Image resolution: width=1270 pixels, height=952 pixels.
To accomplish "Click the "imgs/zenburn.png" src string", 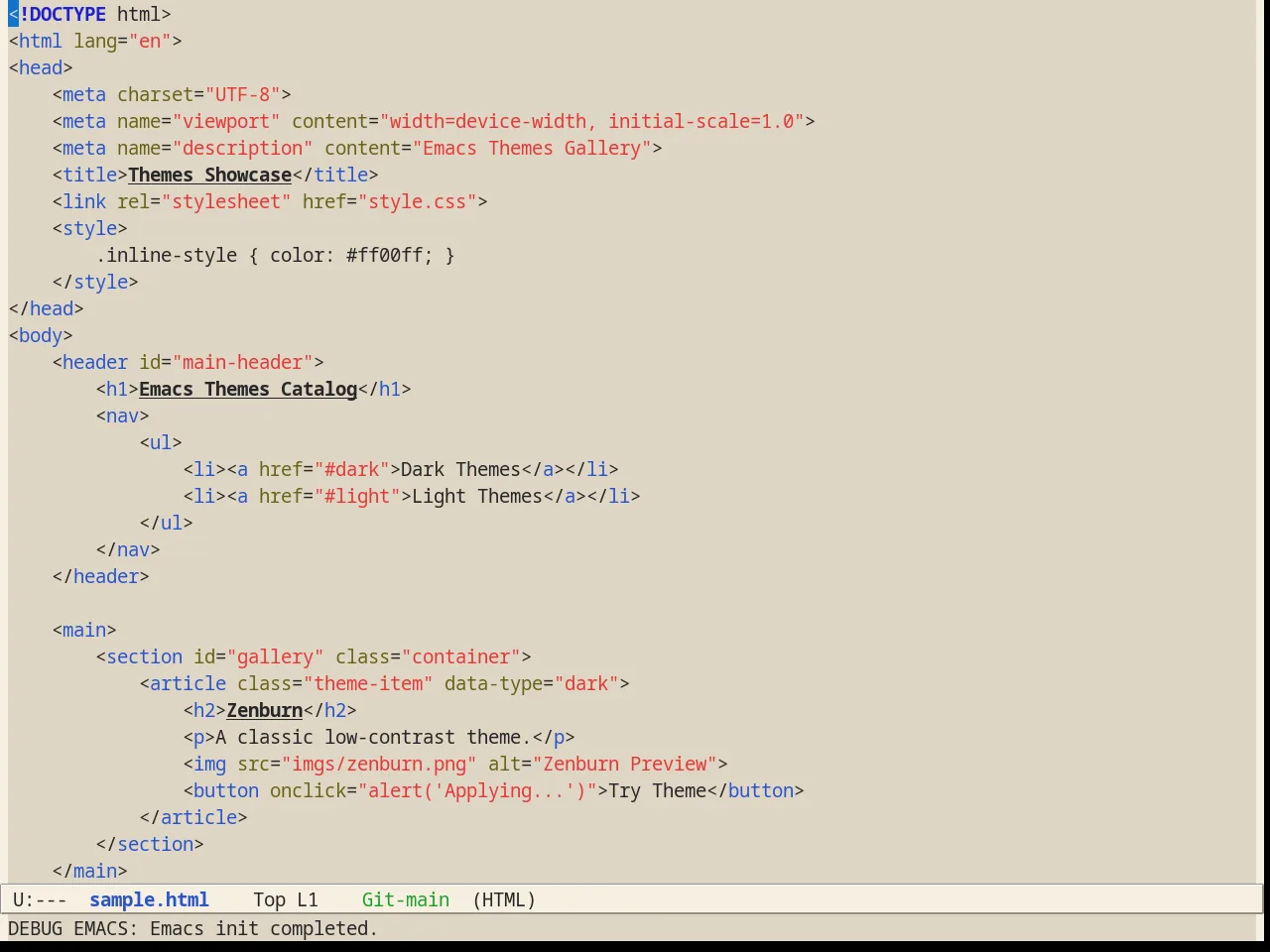I will [379, 764].
